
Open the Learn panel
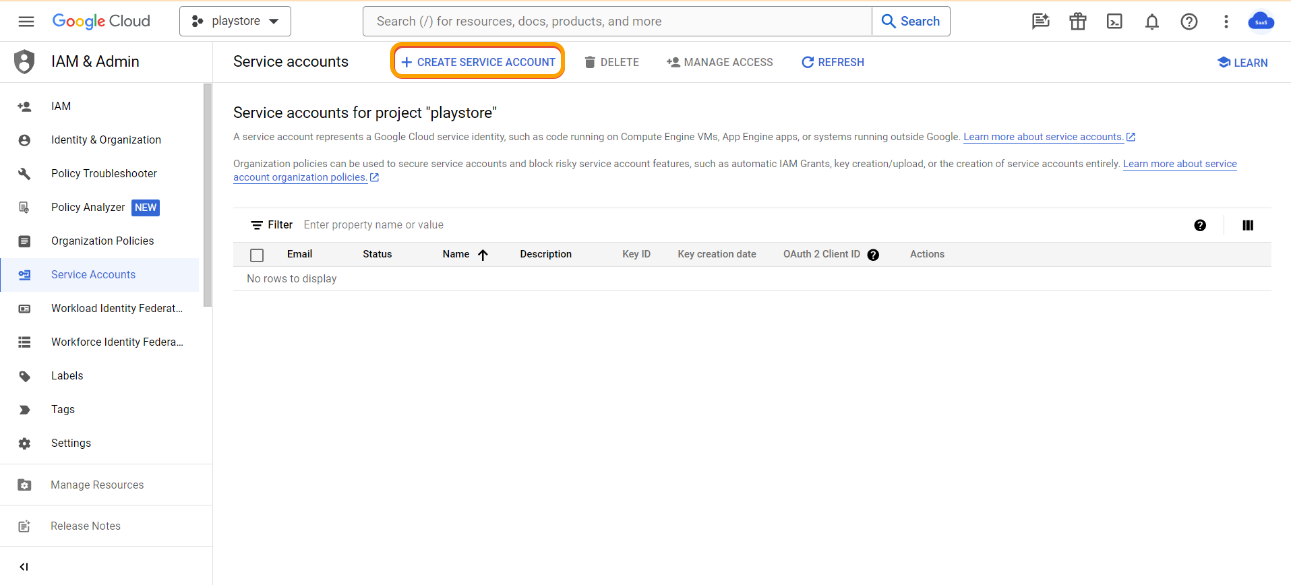pyautogui.click(x=1242, y=62)
